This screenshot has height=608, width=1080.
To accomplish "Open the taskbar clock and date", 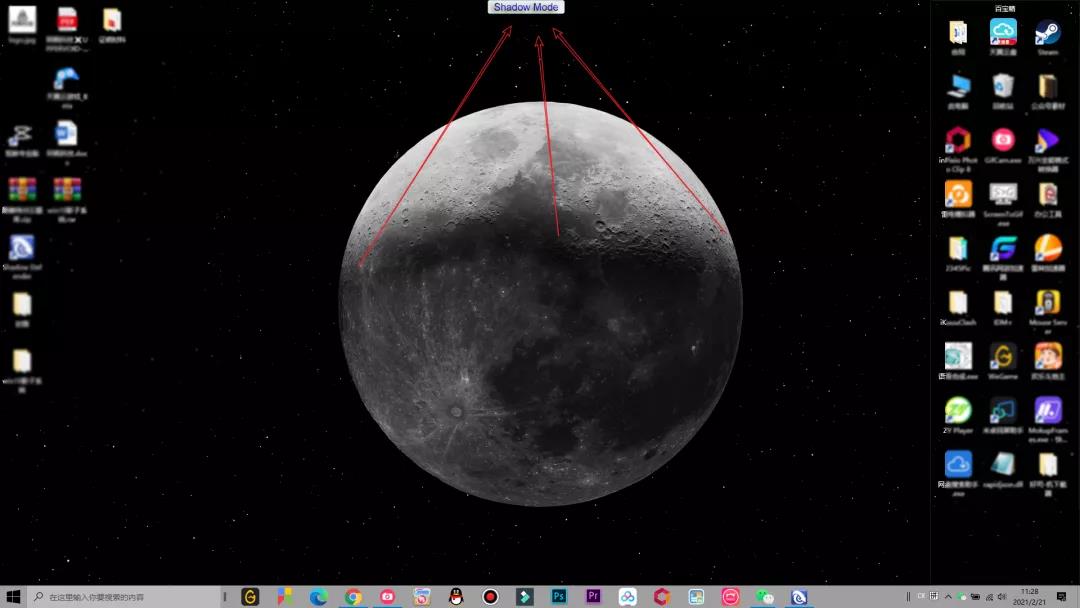I will coord(1029,596).
